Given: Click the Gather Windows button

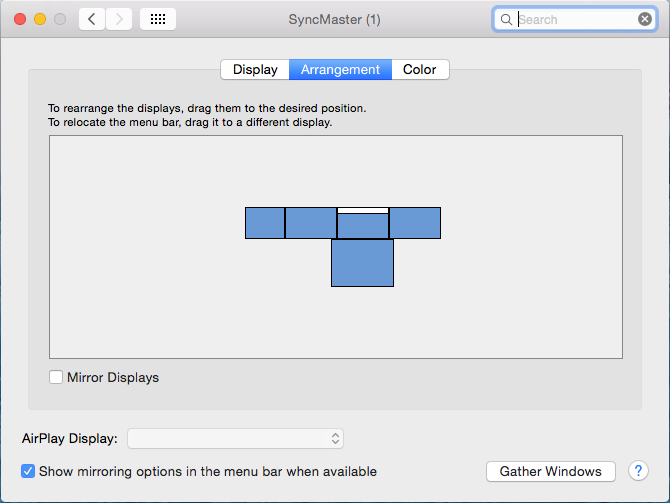Looking at the screenshot, I should coord(550,471).
